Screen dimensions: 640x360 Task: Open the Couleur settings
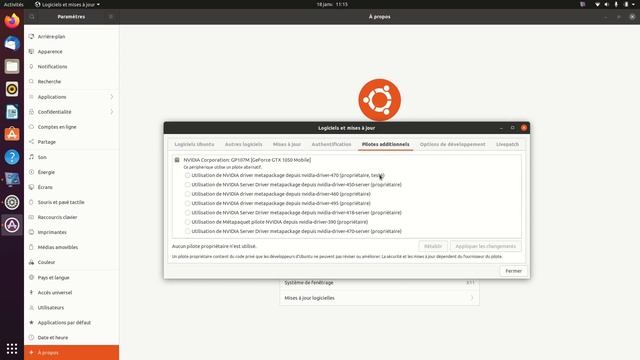click(71, 262)
